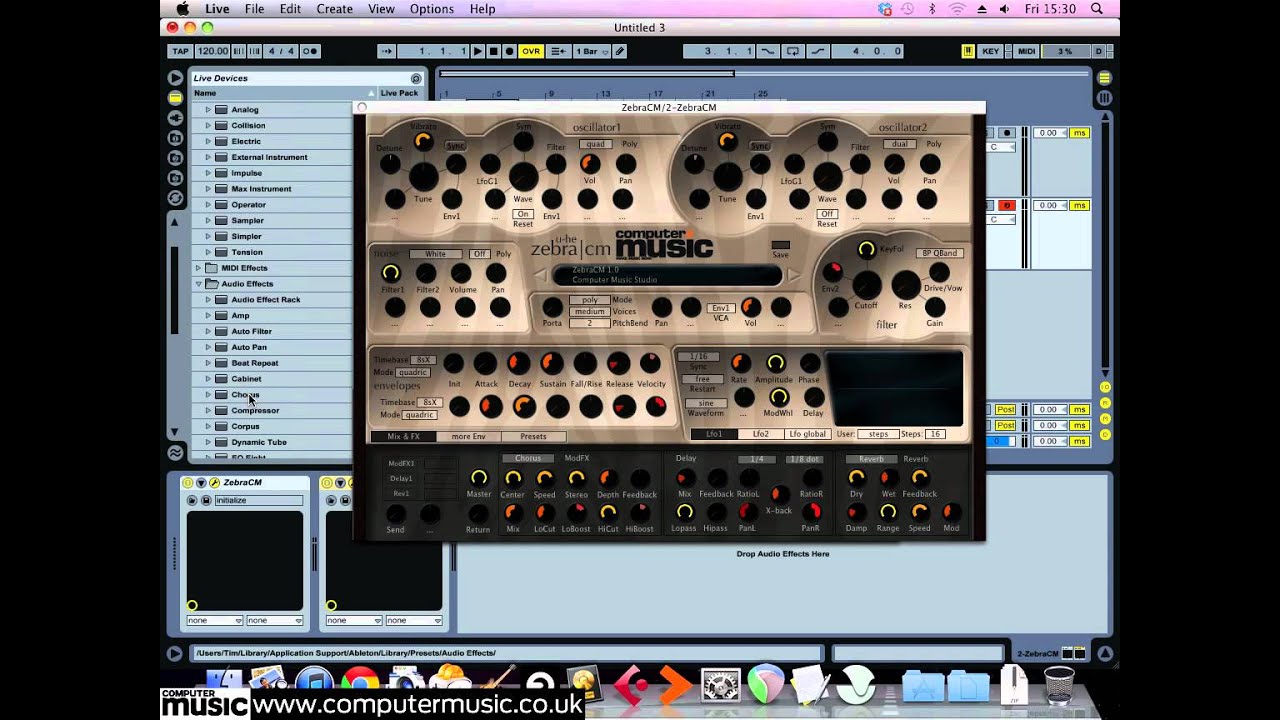1280x720 pixels.
Task: Toggle the noise Off button
Action: [480, 254]
